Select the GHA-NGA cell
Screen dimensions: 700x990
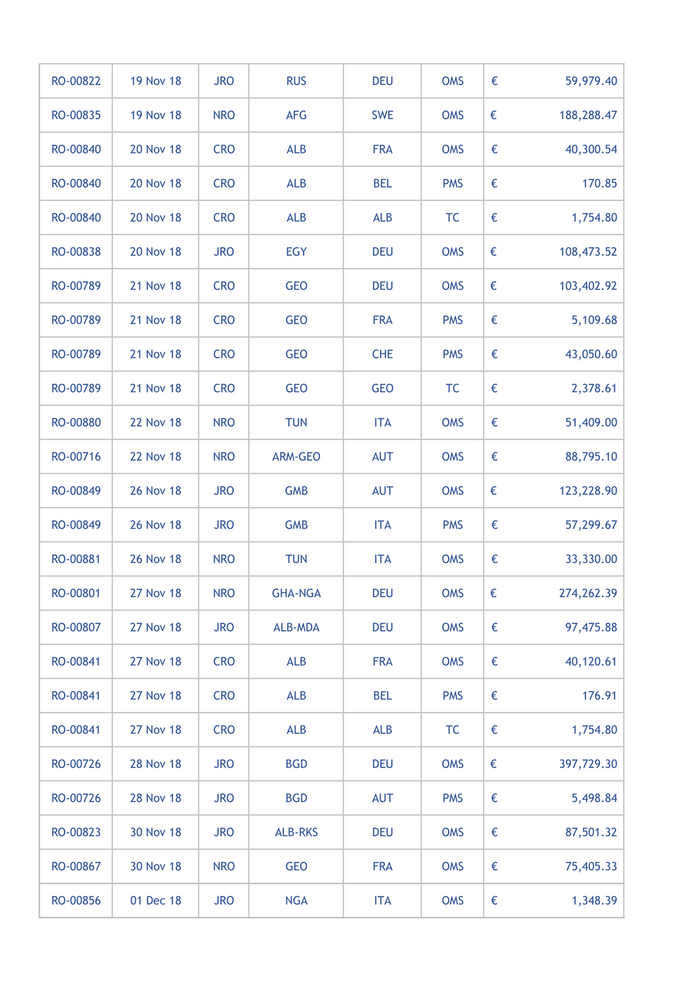[296, 593]
